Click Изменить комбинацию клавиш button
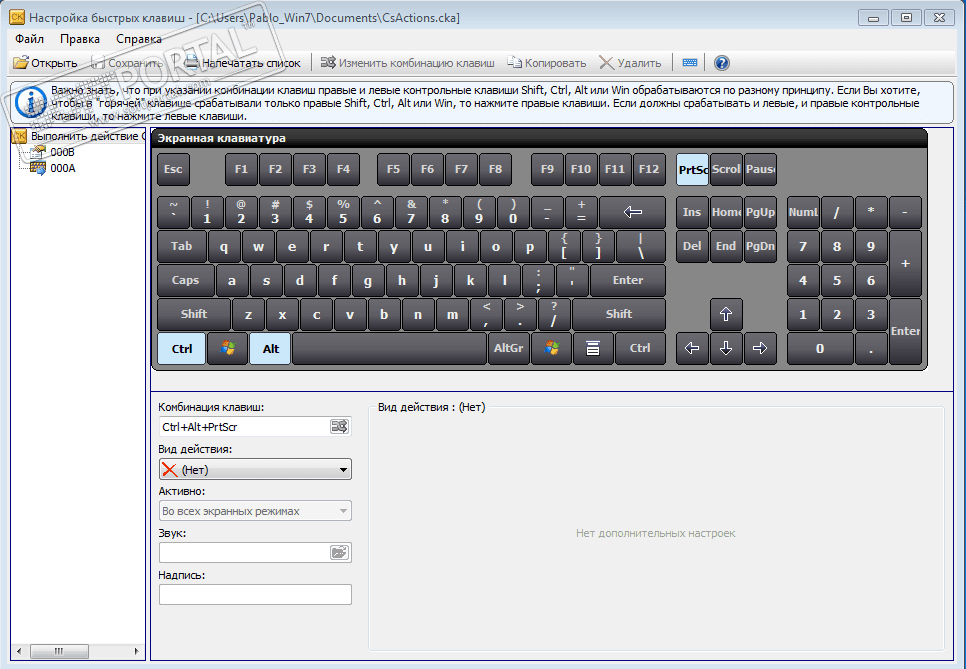Viewport: 966px width, 669px height. (408, 63)
